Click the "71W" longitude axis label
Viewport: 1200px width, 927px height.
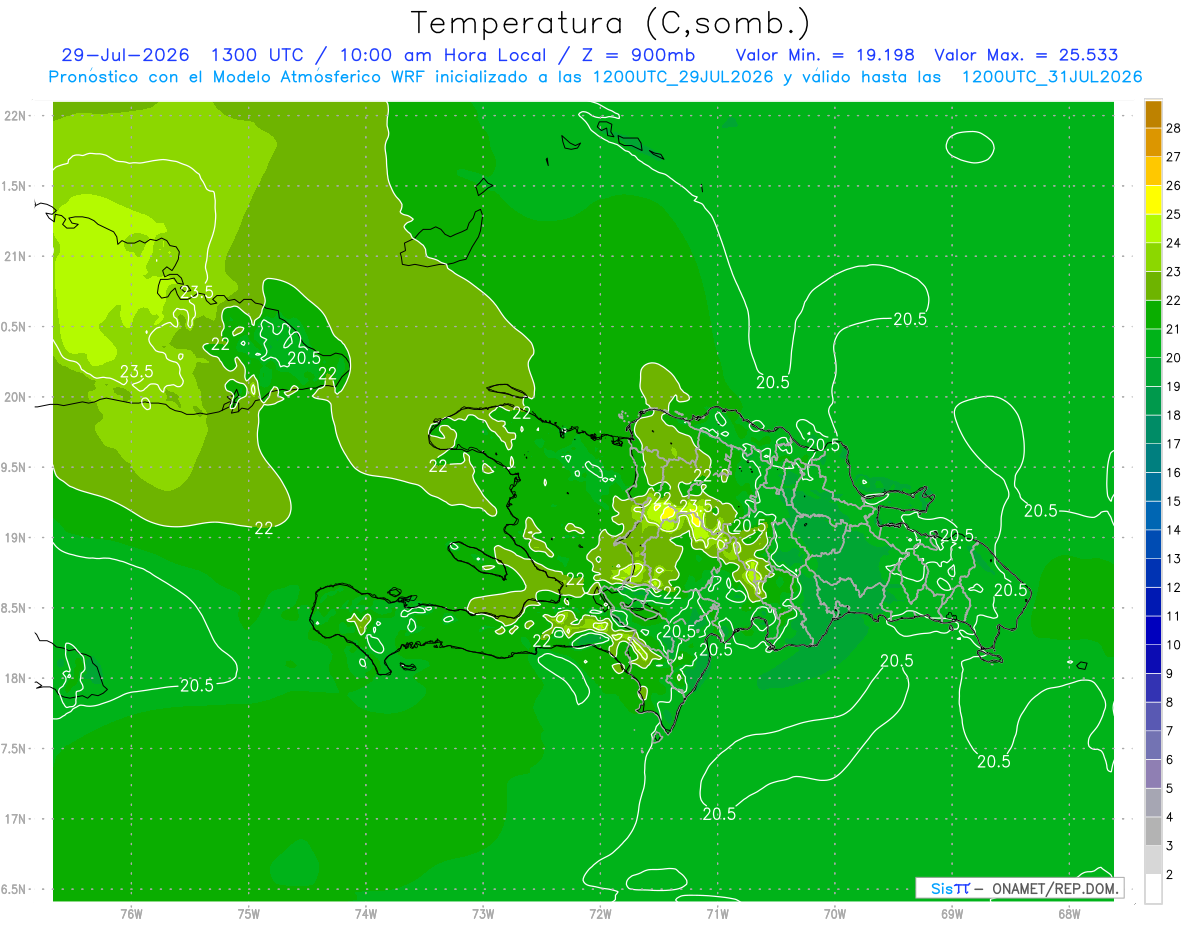point(717,913)
